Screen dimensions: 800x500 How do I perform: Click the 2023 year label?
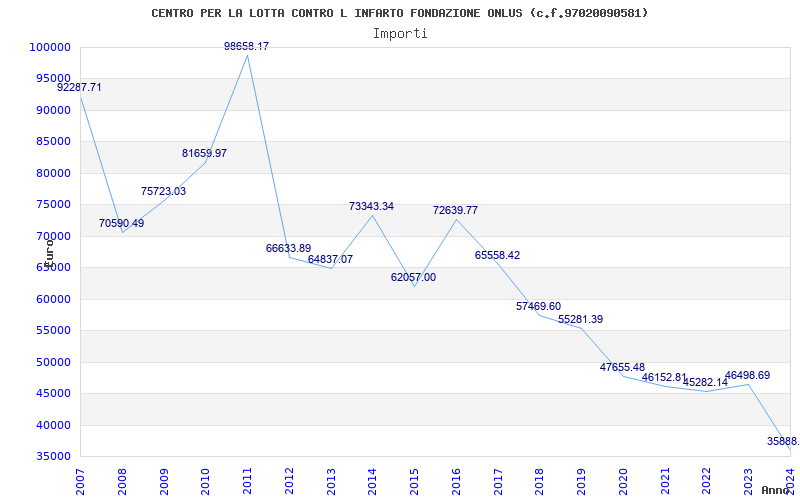(x=748, y=482)
